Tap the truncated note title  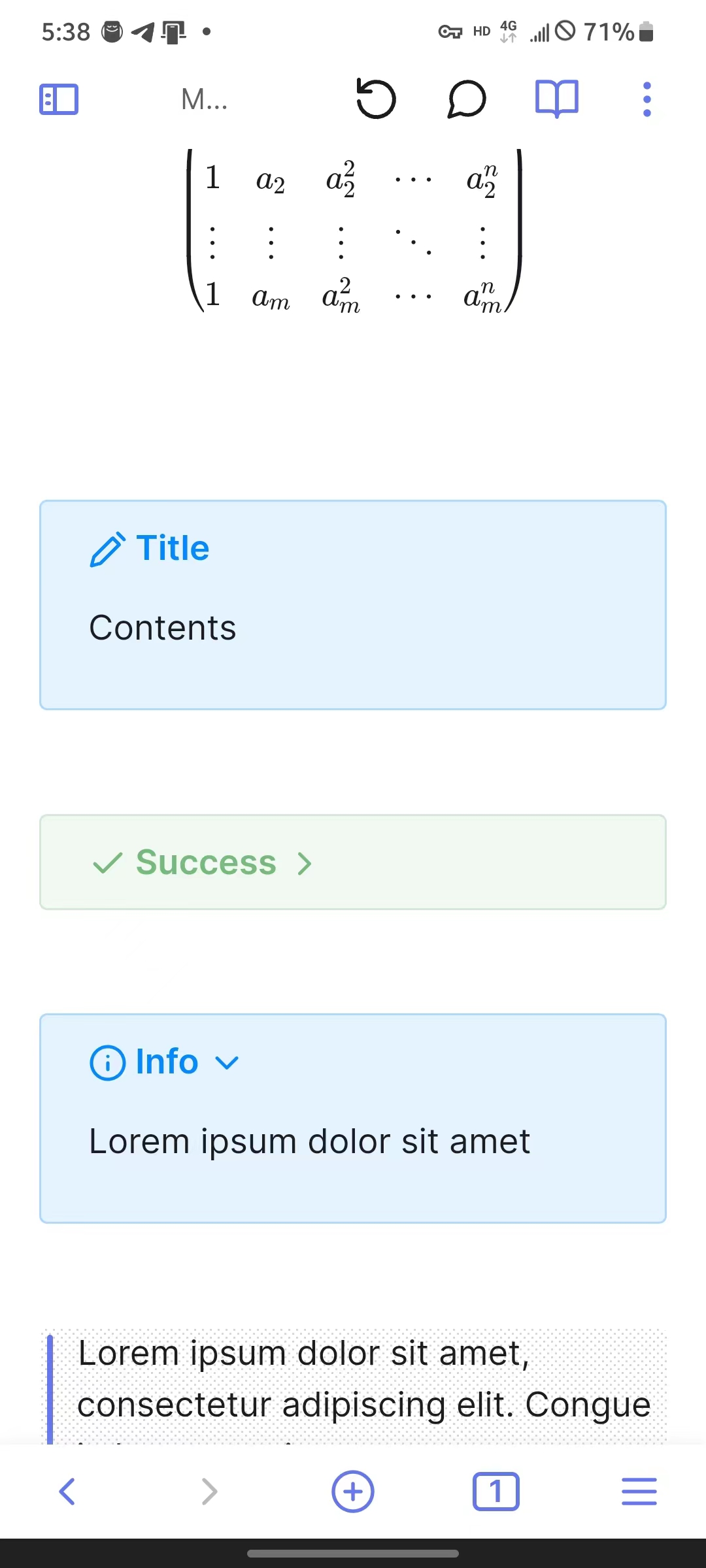(205, 99)
